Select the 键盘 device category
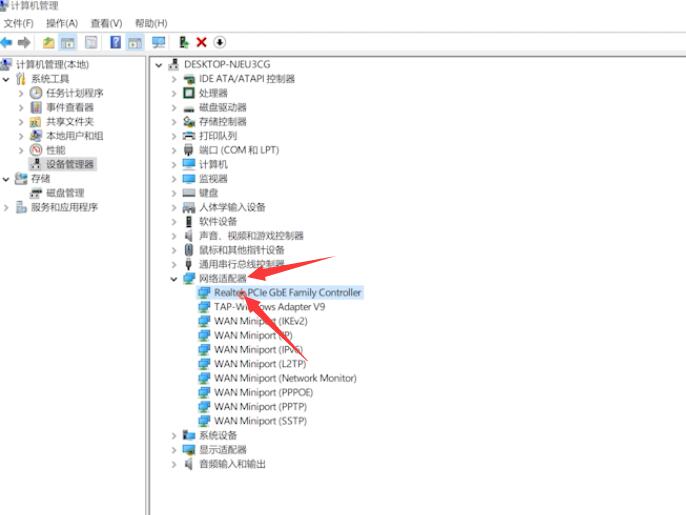 pos(209,193)
